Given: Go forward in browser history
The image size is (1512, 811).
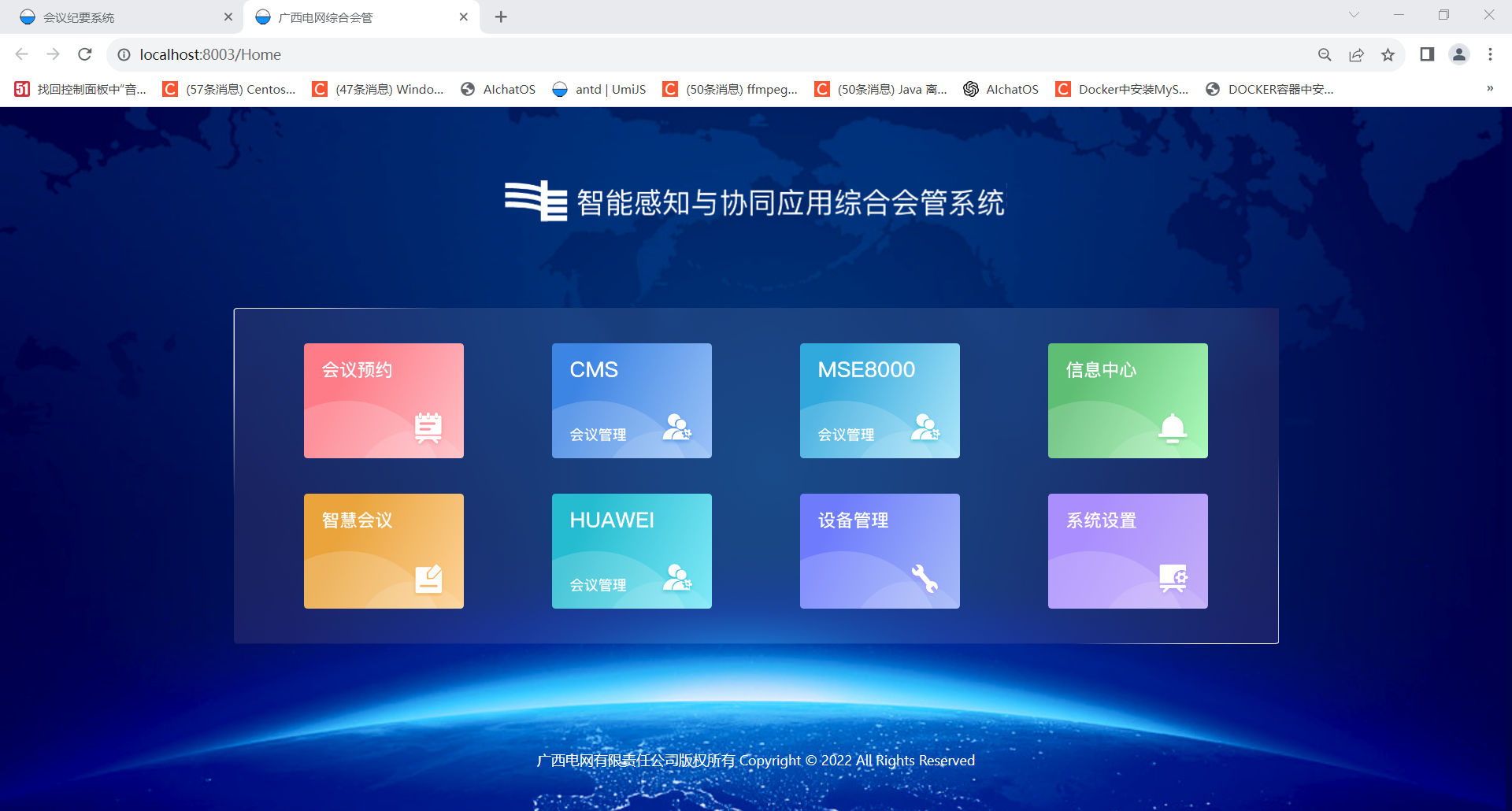Looking at the screenshot, I should (54, 54).
